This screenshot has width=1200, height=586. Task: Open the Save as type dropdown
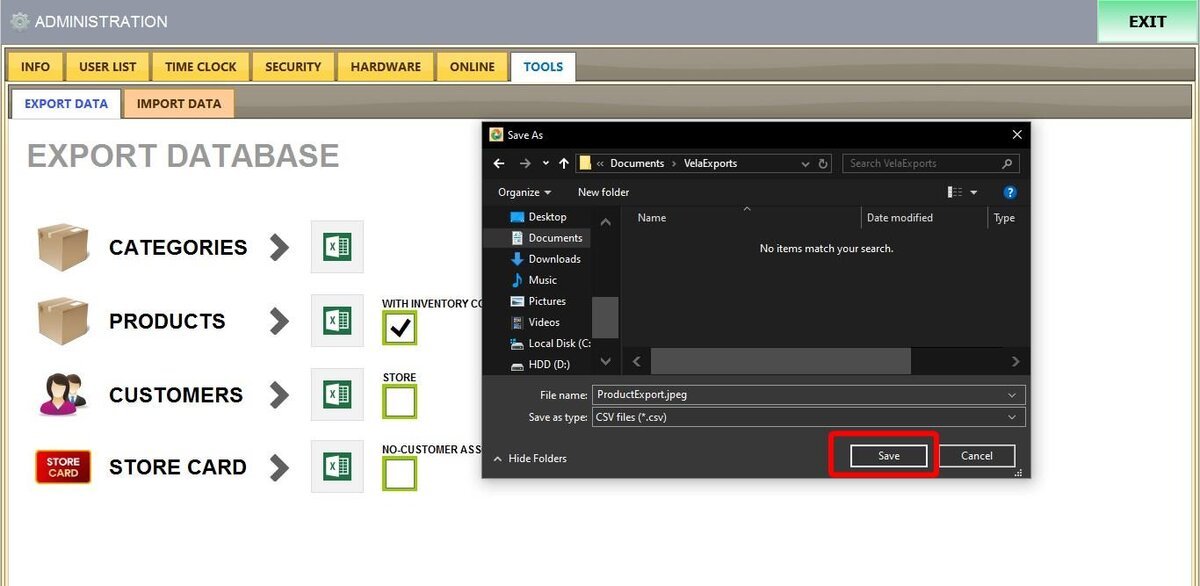(x=1013, y=417)
